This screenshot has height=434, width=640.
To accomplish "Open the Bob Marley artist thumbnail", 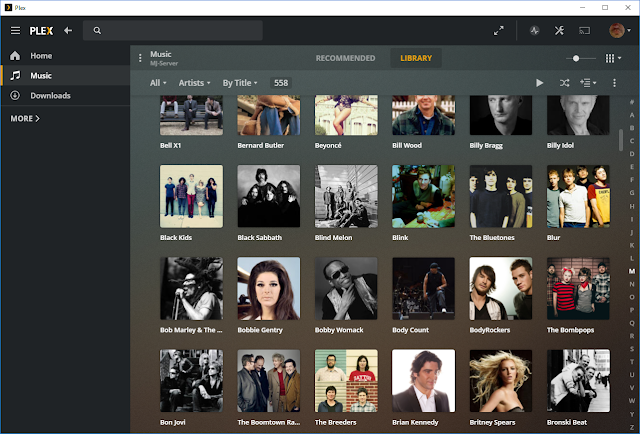I will pyautogui.click(x=191, y=288).
